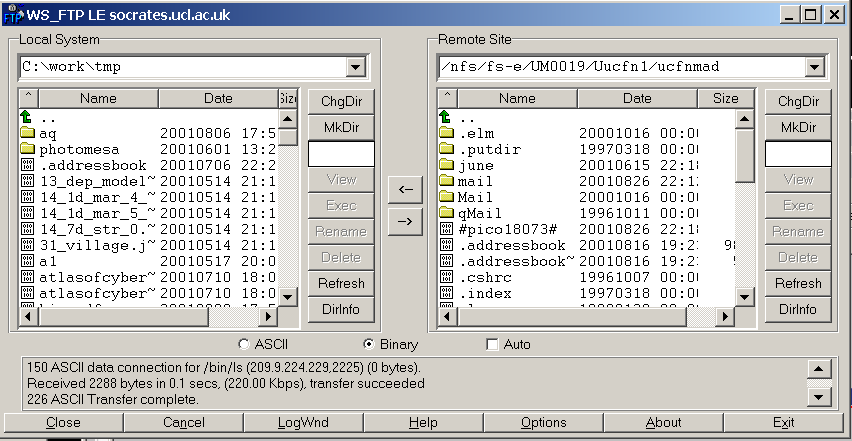Open the remote directory path dropdown

pyautogui.click(x=813, y=67)
